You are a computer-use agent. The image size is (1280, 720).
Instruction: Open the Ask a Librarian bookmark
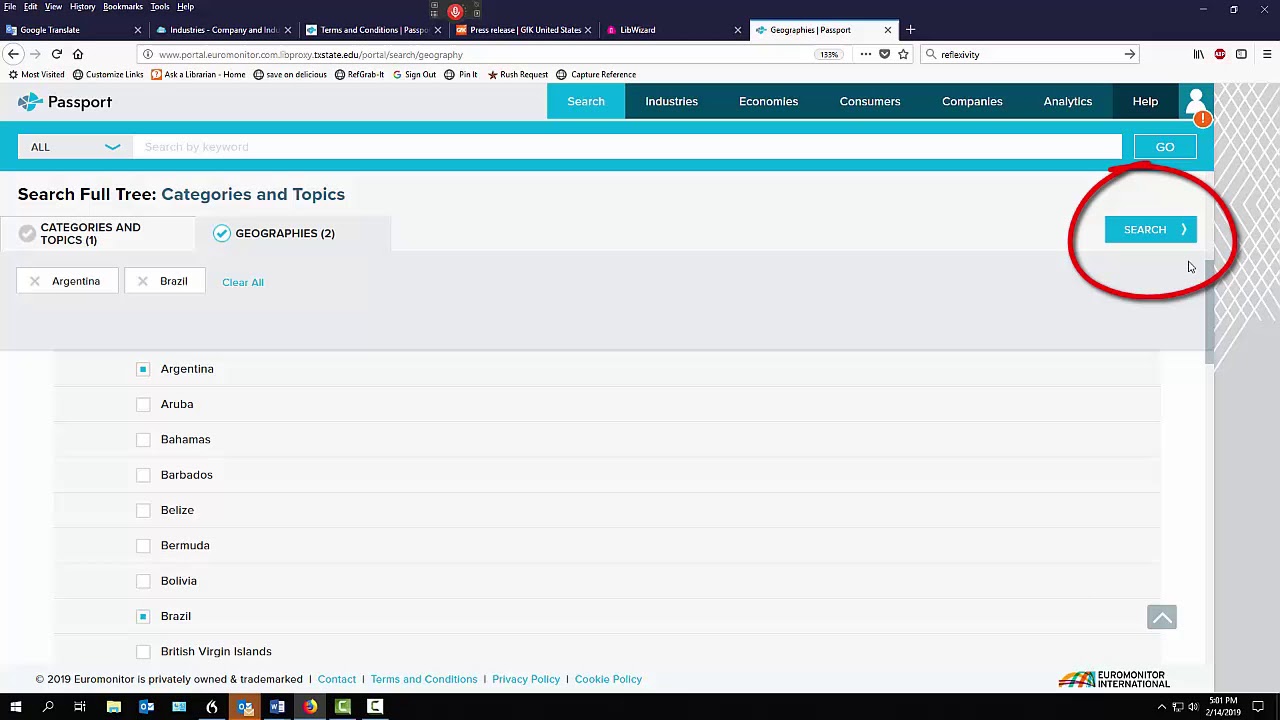point(198,74)
